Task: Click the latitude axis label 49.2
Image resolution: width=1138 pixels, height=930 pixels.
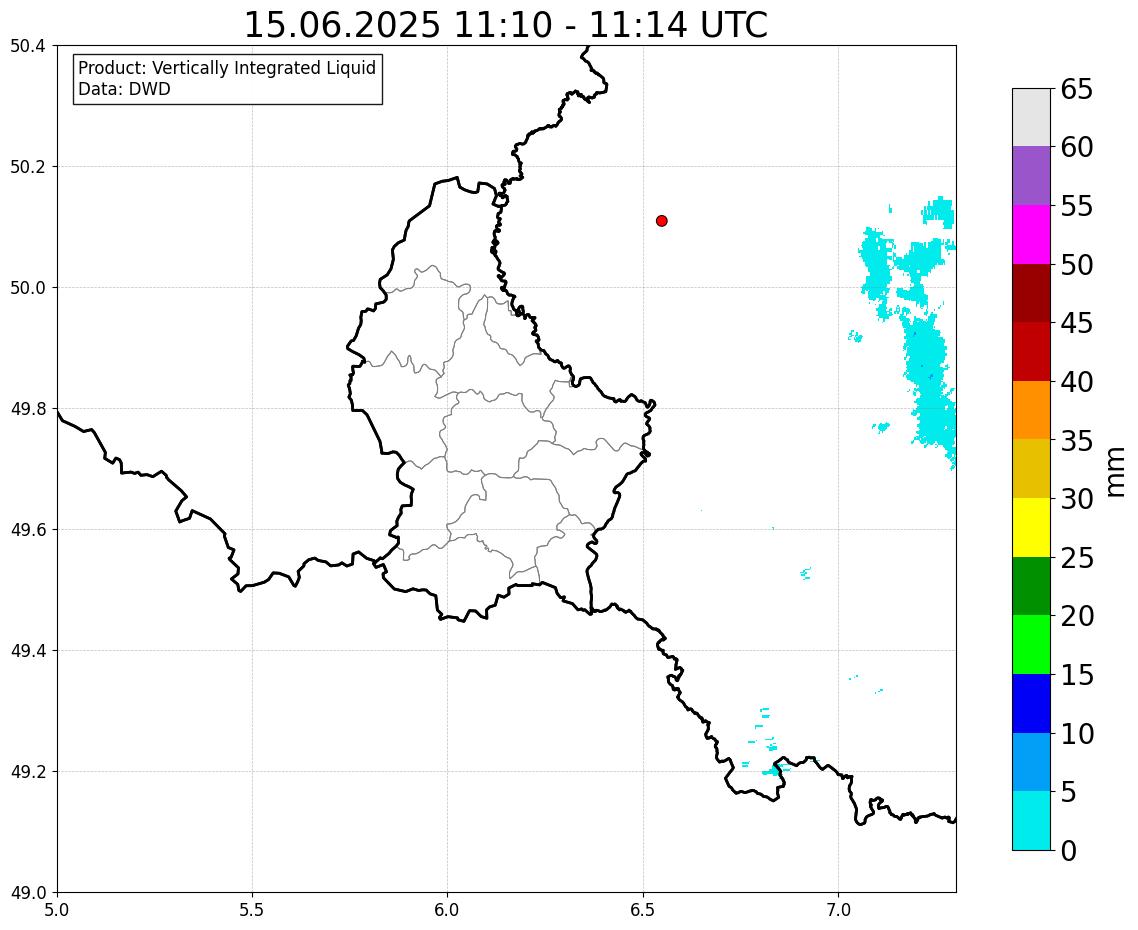Action: pos(28,772)
